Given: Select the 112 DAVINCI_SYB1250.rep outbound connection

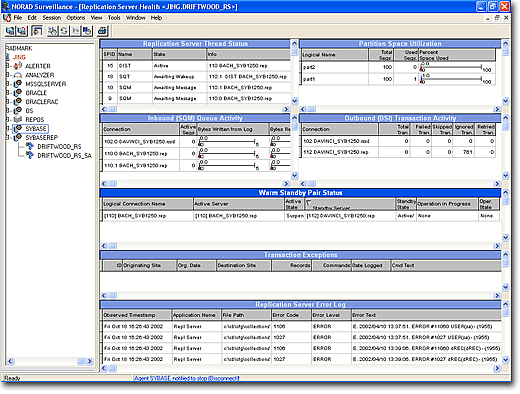Looking at the screenshot, I should click(335, 152).
